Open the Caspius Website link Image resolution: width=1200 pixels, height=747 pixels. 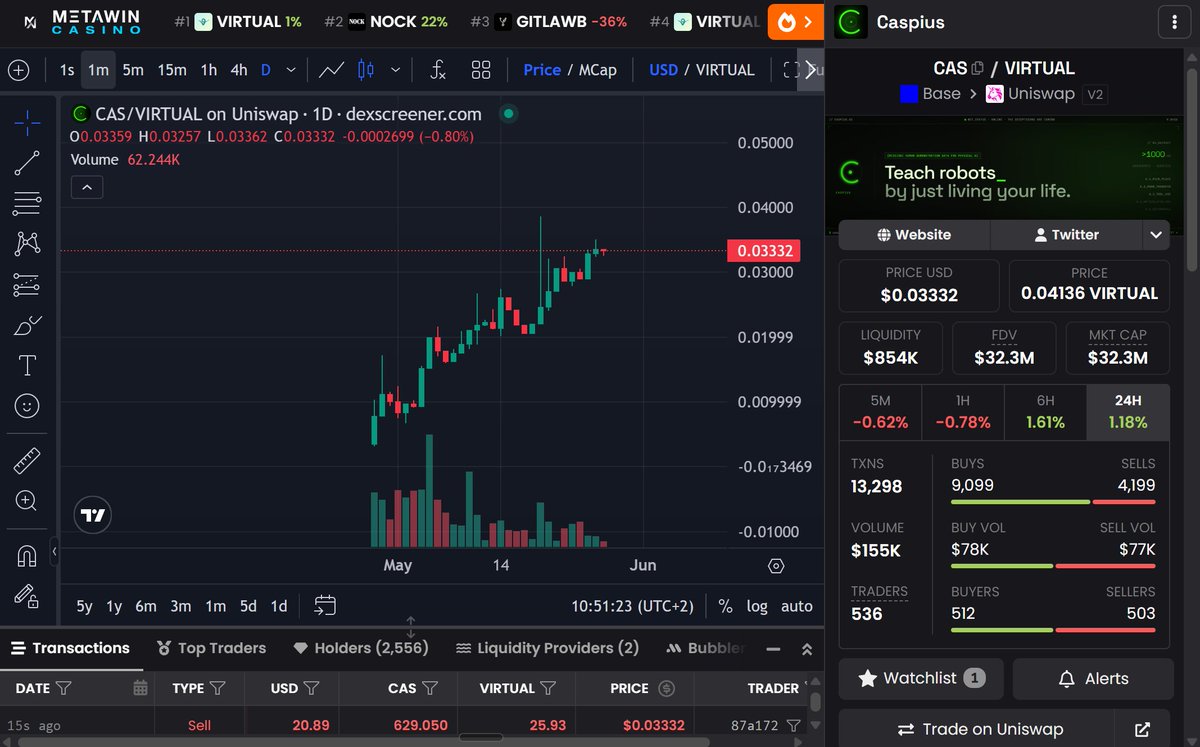(x=914, y=235)
